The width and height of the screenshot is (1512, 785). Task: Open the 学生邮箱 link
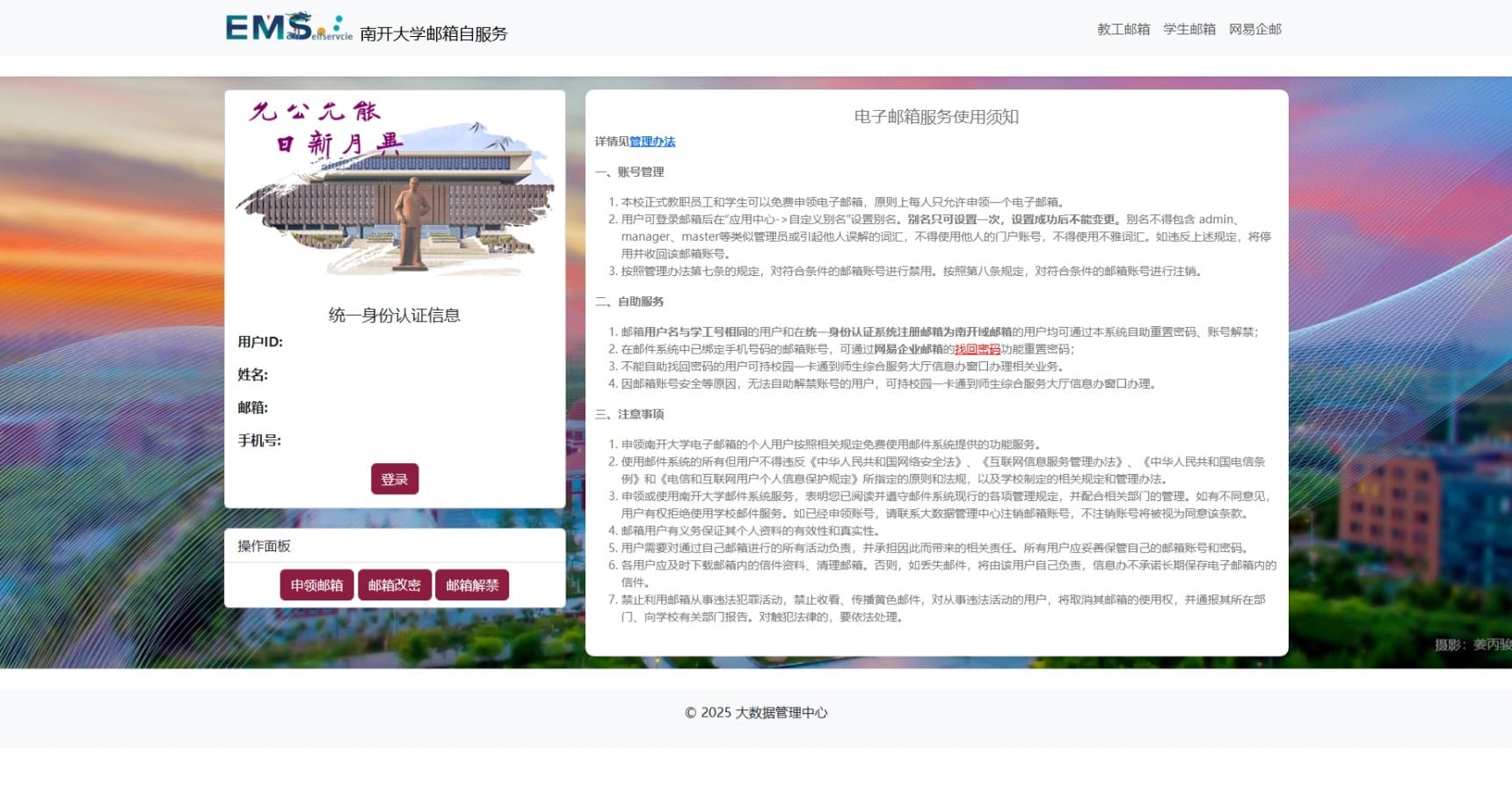[x=1189, y=29]
